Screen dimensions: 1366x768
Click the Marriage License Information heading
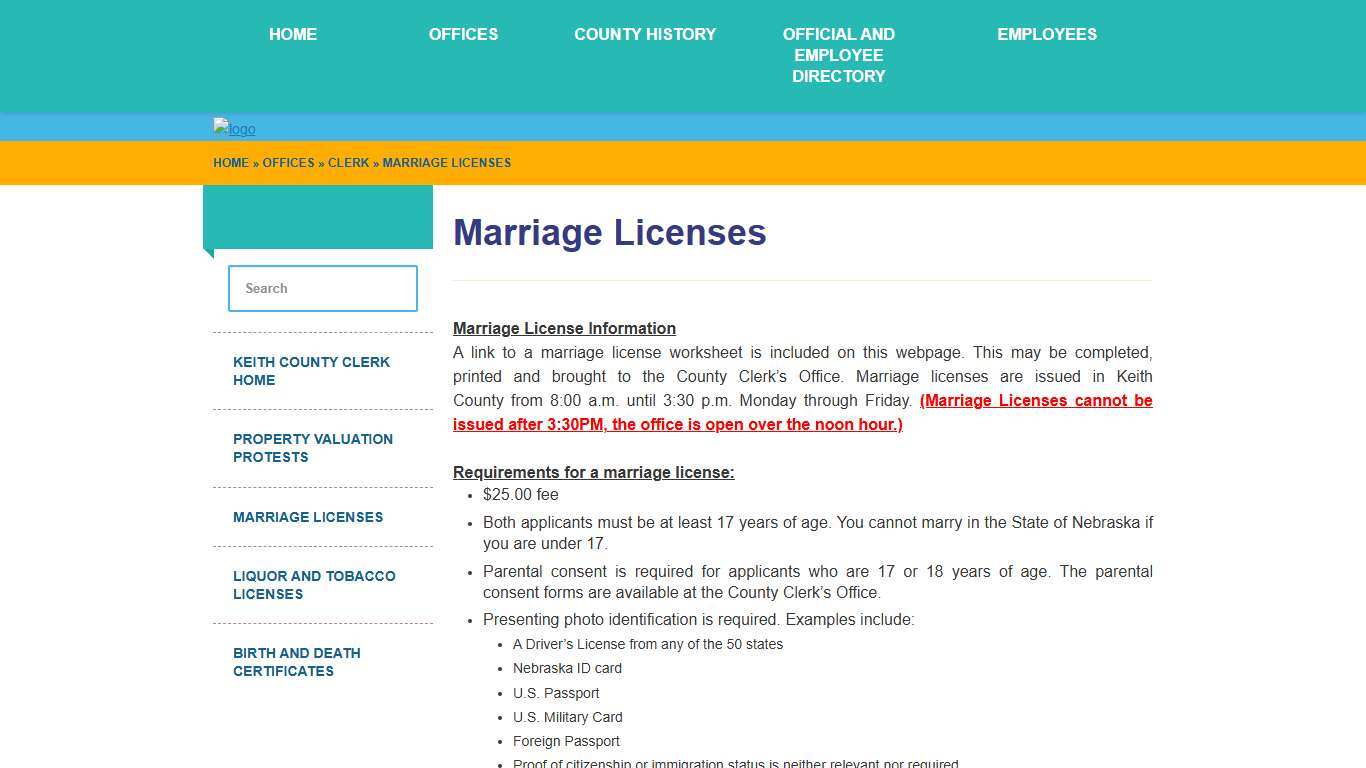point(564,328)
